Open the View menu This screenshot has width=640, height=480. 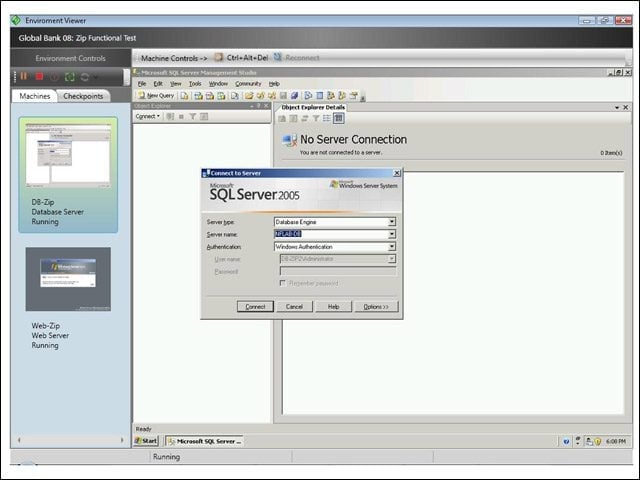176,84
